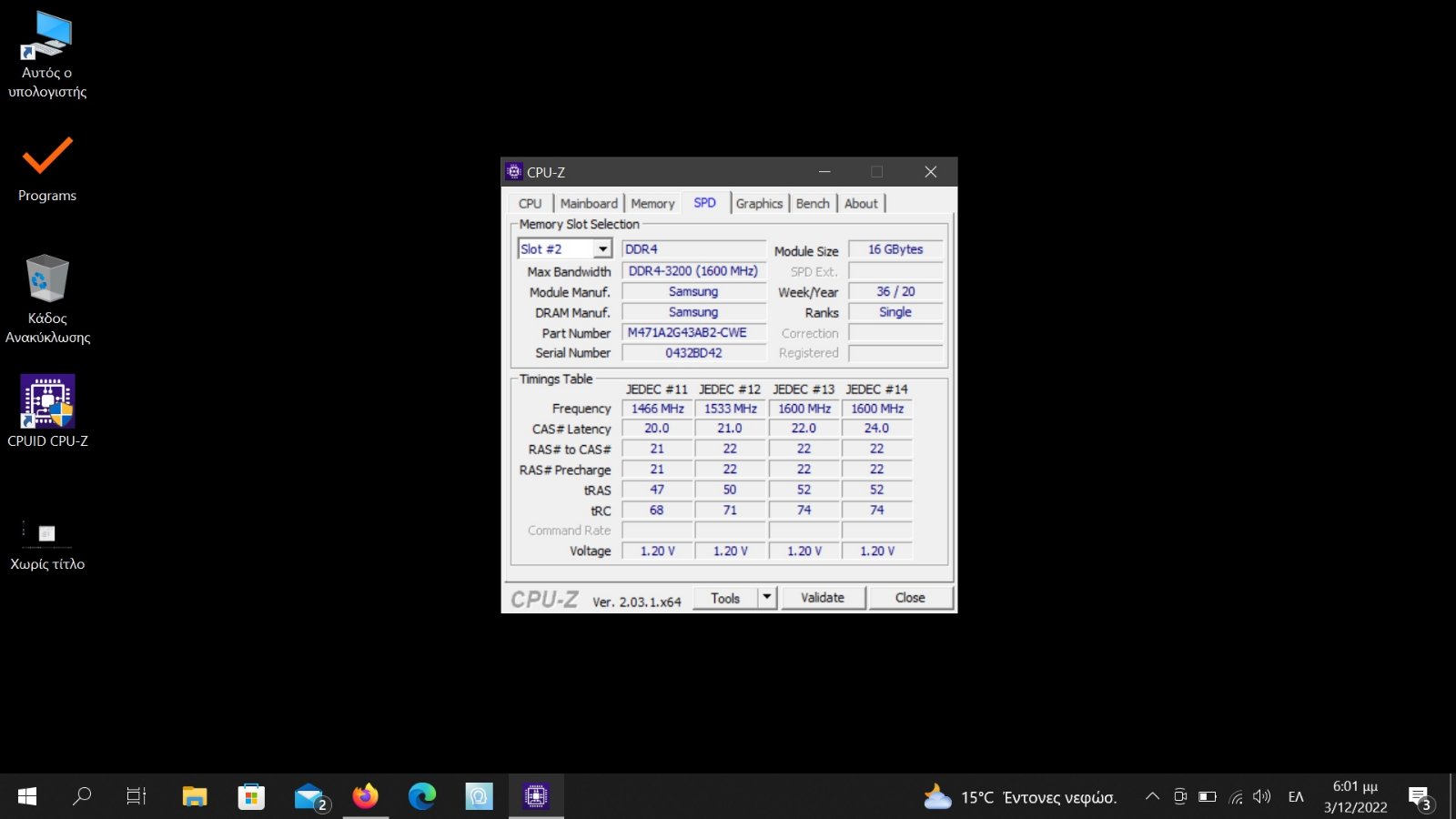1456x819 pixels.
Task: Close the CPU-Z window with X
Action: pos(931,171)
